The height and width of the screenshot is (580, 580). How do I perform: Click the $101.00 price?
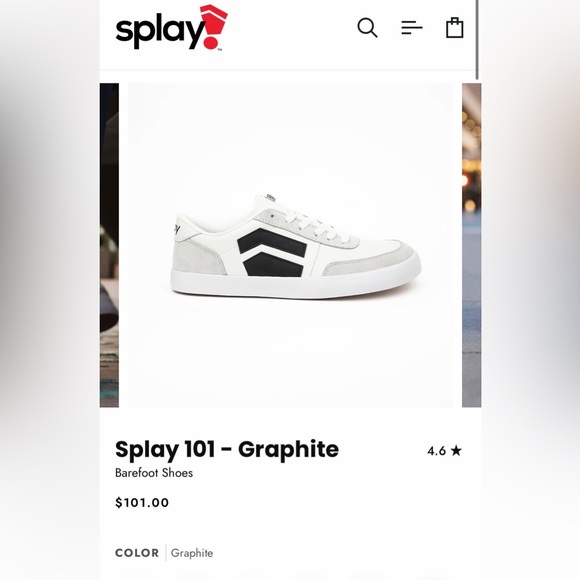[x=142, y=502]
